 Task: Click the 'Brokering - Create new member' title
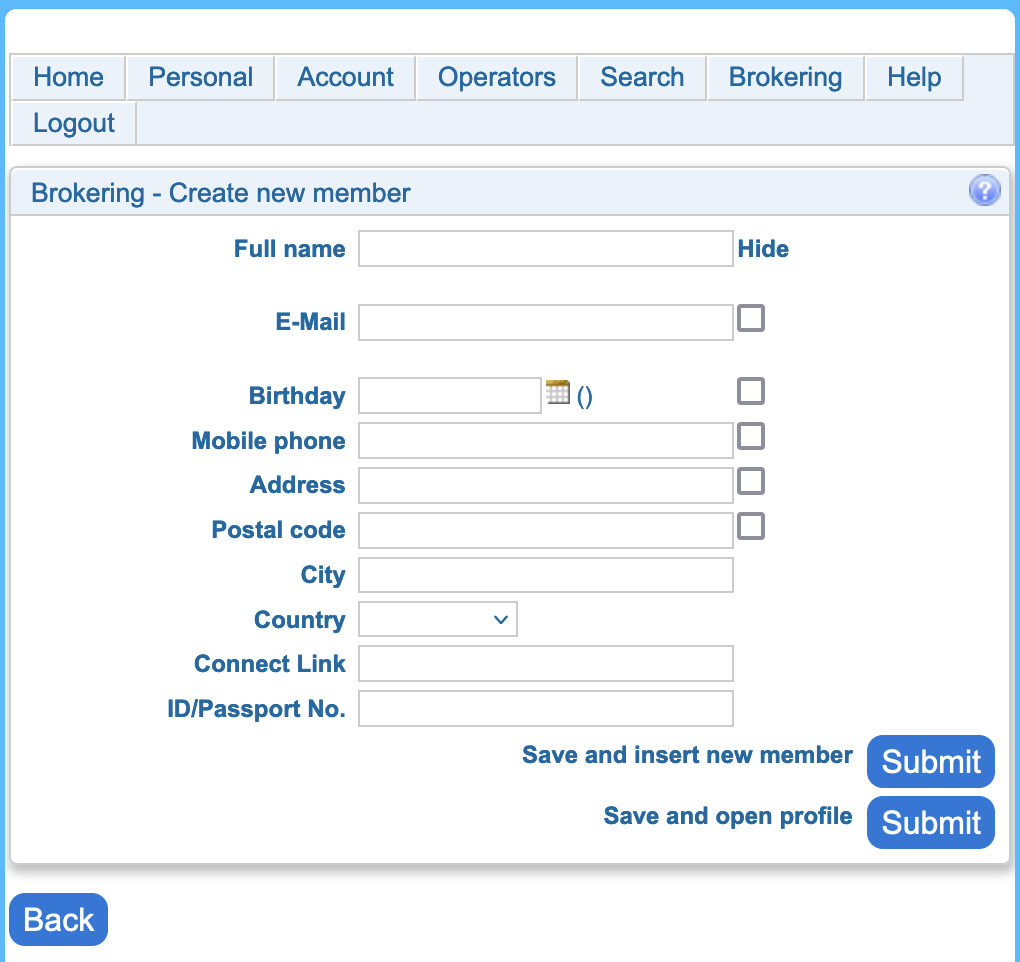pos(221,193)
